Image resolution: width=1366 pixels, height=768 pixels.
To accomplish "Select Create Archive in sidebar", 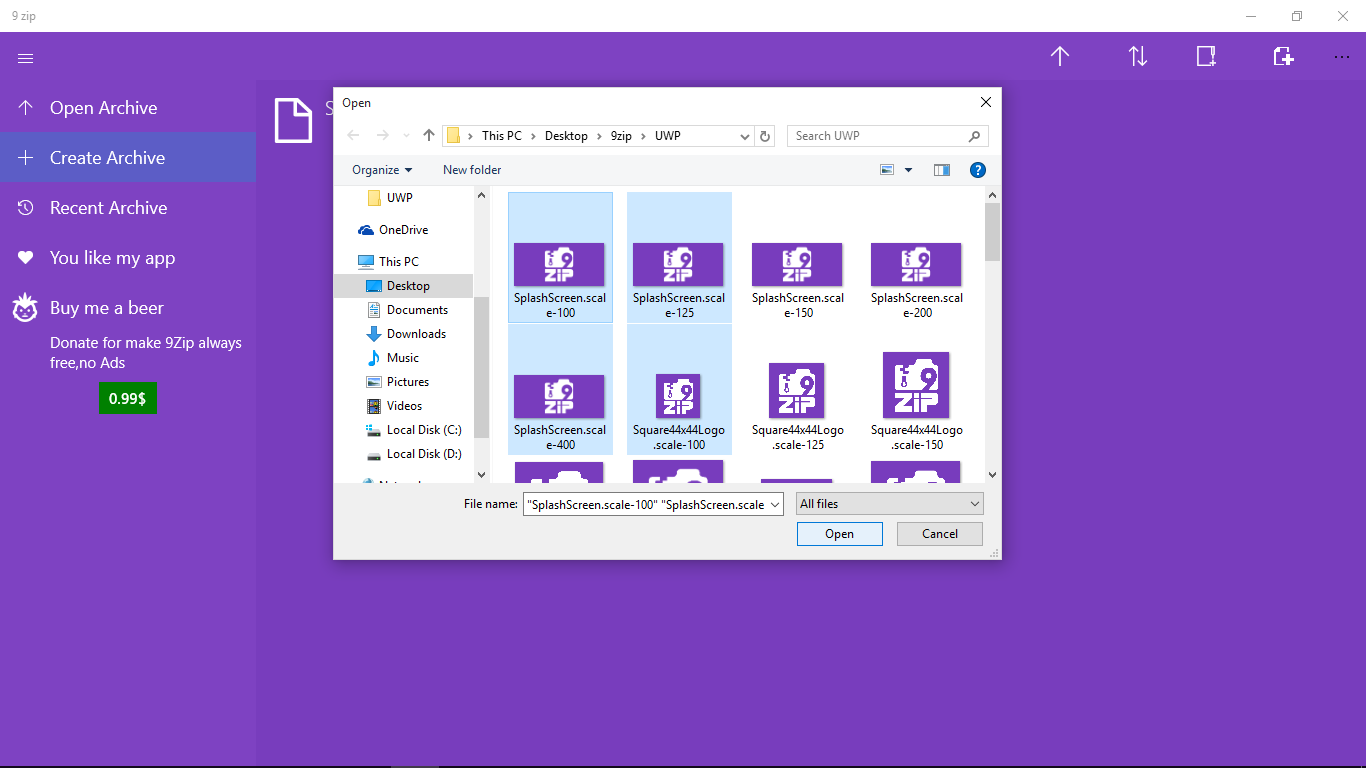I will pyautogui.click(x=128, y=157).
